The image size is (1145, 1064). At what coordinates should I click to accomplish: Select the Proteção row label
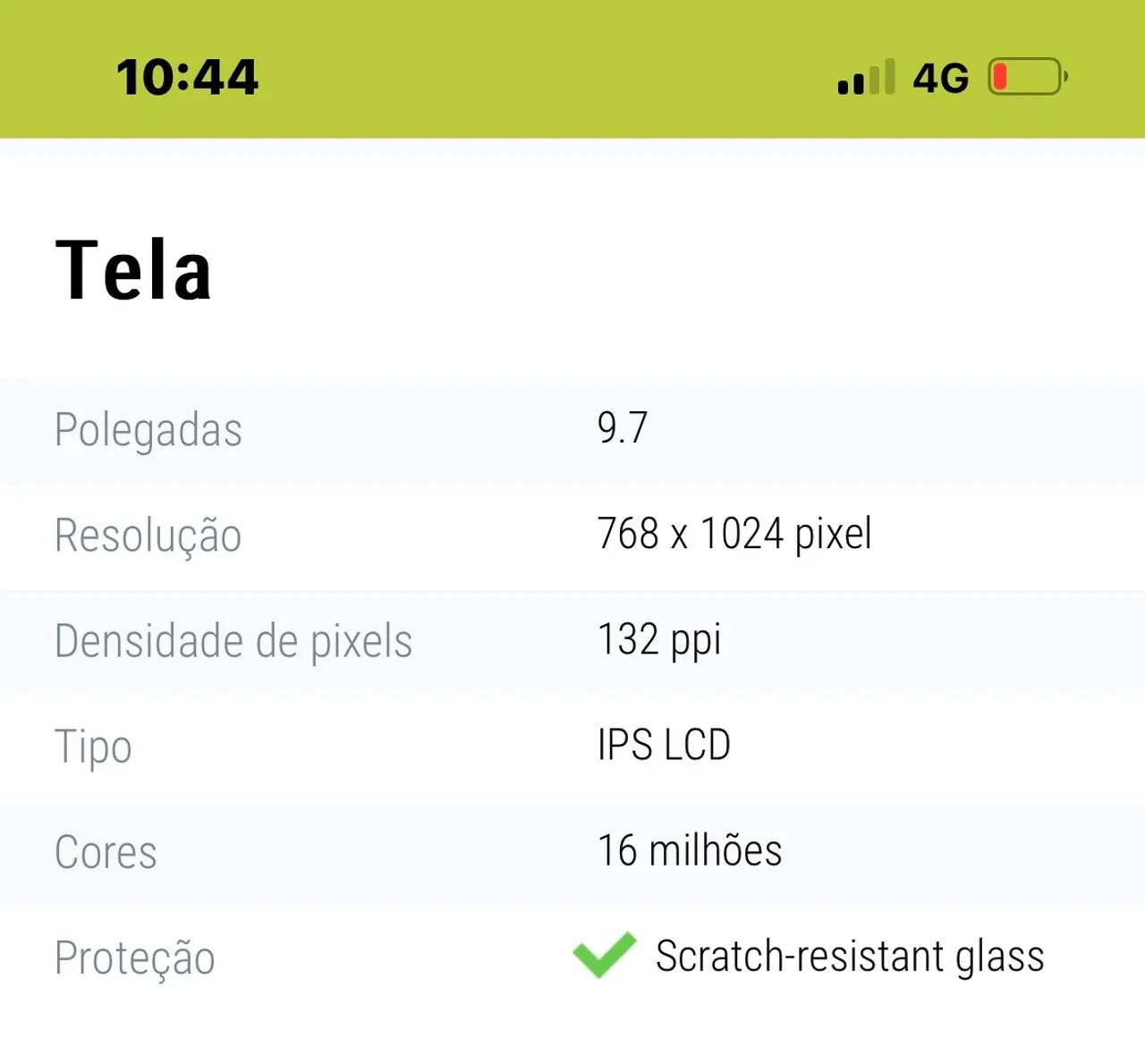point(135,958)
